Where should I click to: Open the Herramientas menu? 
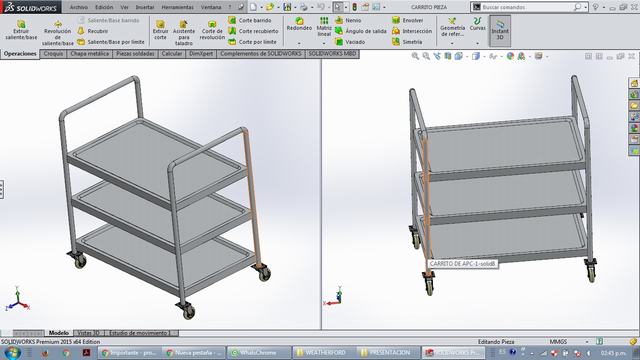click(178, 7)
